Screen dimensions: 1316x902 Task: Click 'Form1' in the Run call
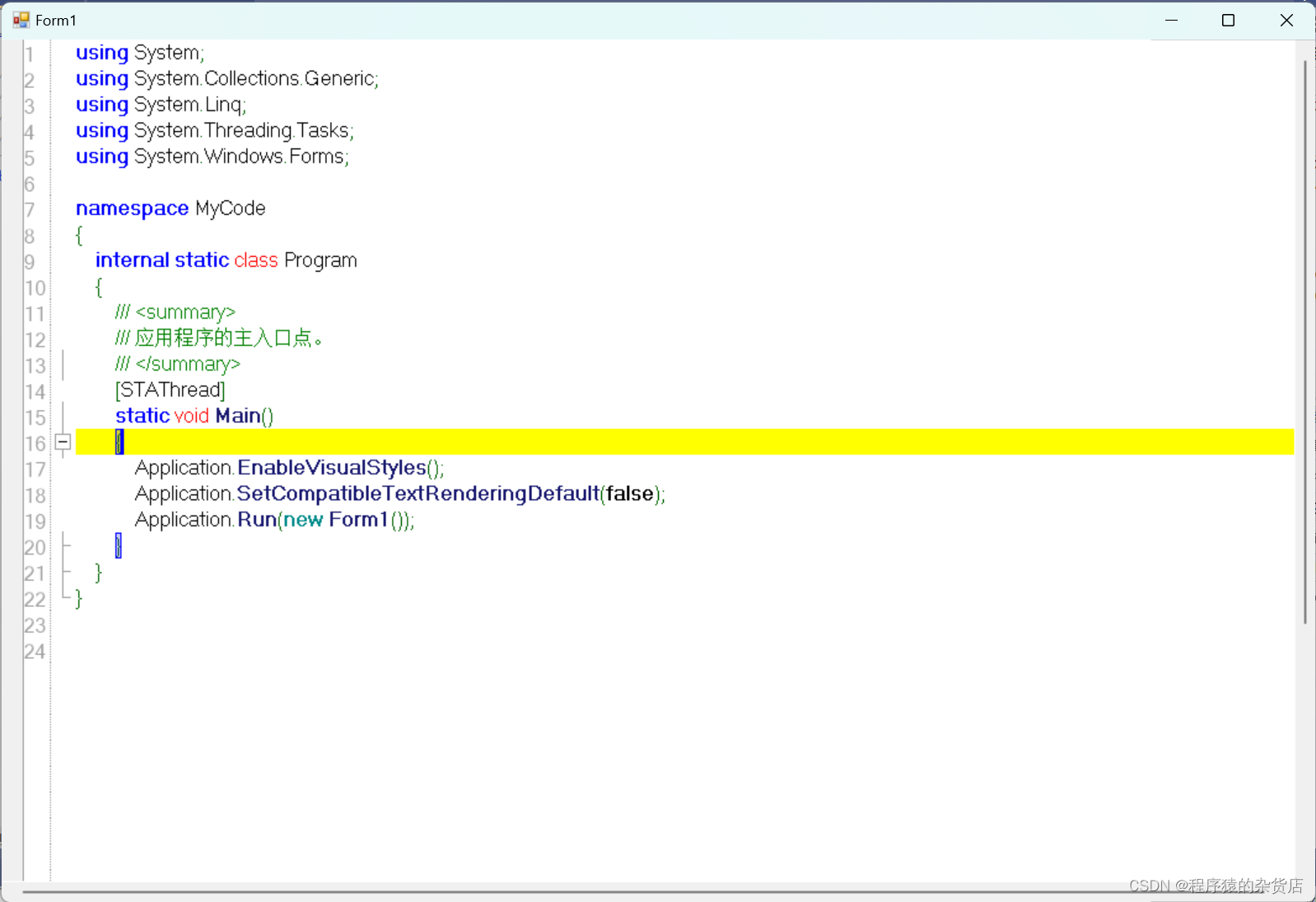358,520
